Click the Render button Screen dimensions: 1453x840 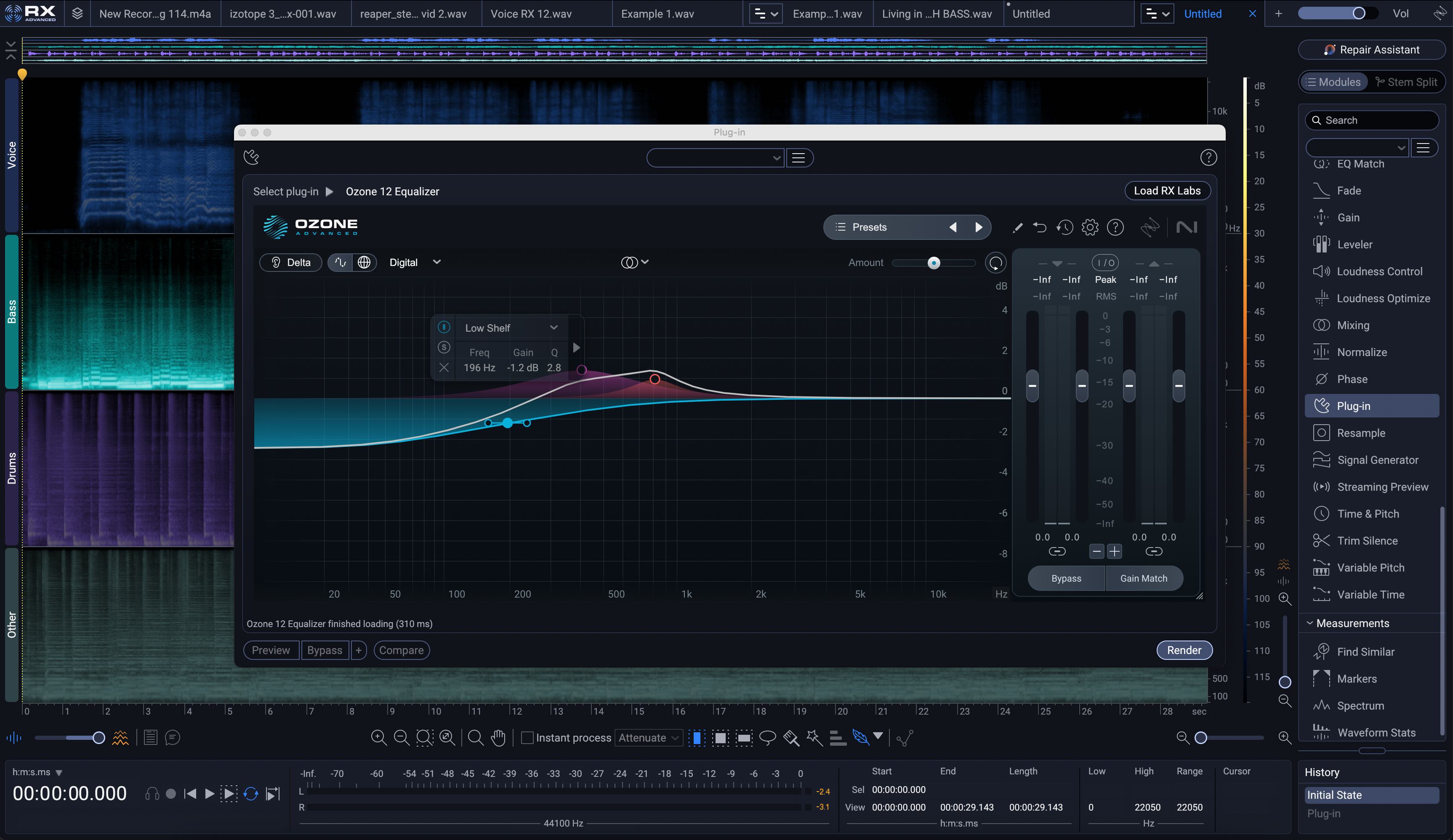click(x=1184, y=650)
